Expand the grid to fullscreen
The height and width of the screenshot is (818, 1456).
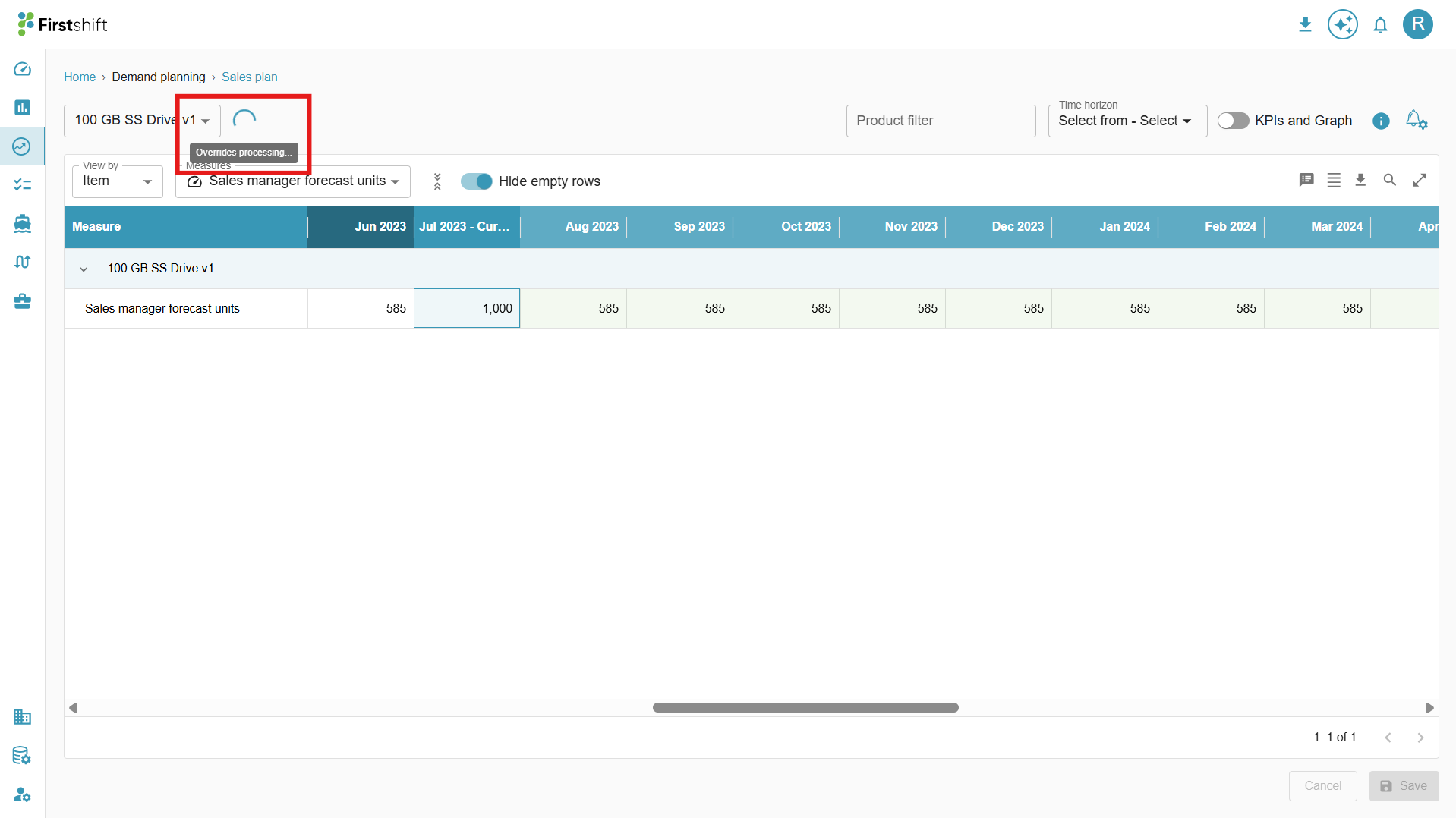pyautogui.click(x=1420, y=180)
